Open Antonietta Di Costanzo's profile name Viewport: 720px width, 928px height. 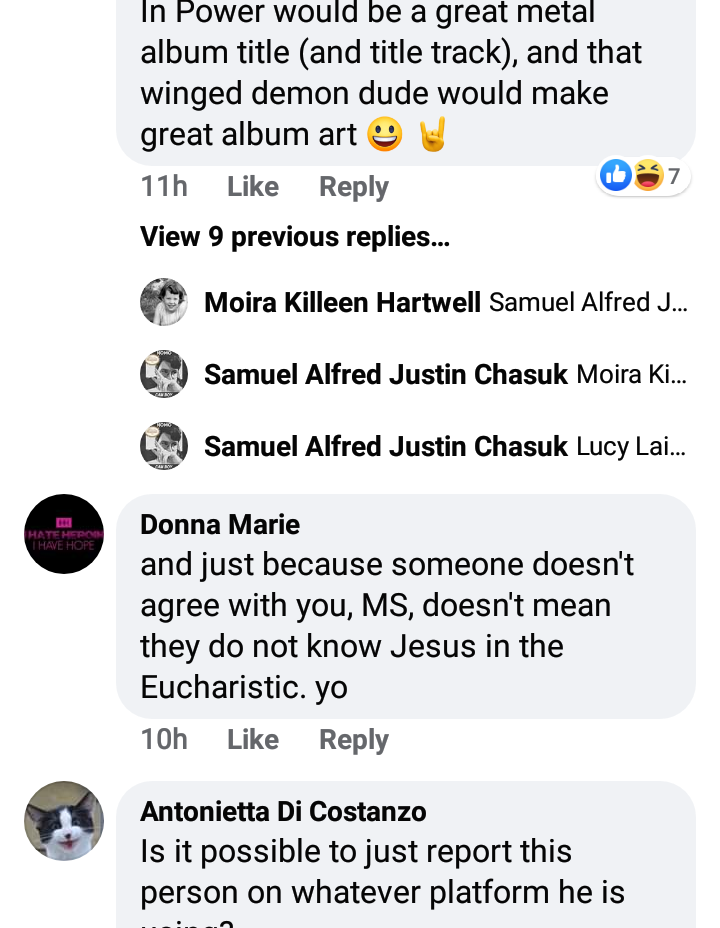point(283,811)
